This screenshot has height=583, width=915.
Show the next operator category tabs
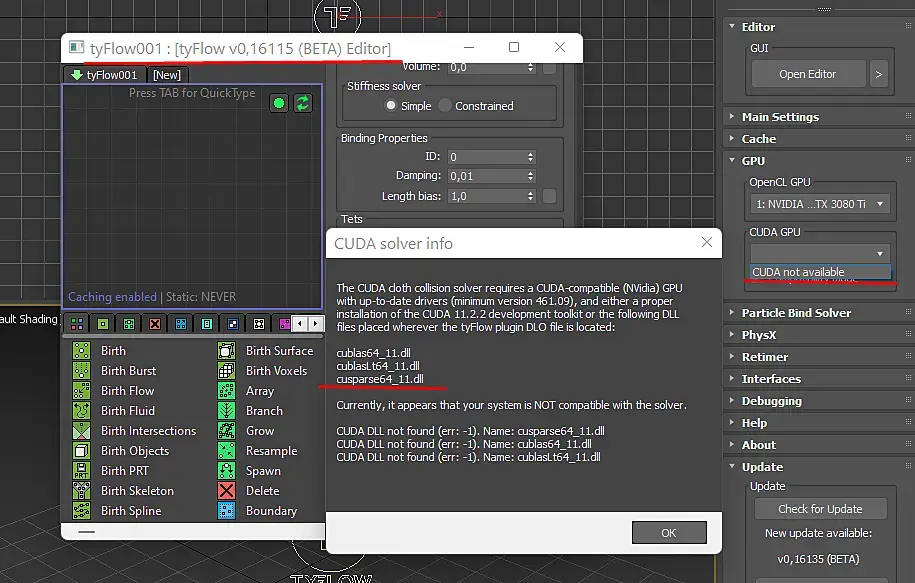316,323
